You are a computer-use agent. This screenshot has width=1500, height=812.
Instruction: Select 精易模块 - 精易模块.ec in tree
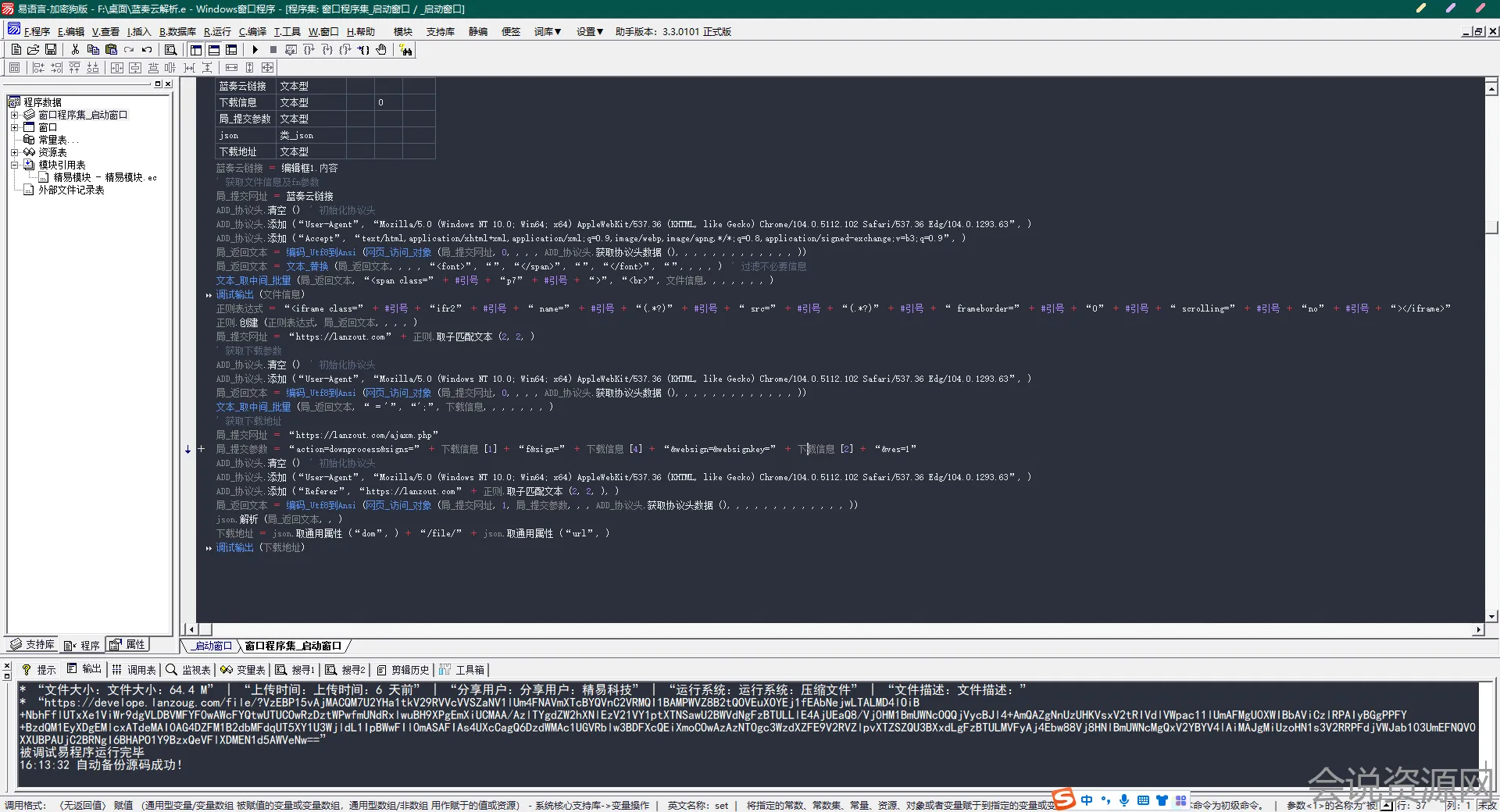tap(105, 177)
